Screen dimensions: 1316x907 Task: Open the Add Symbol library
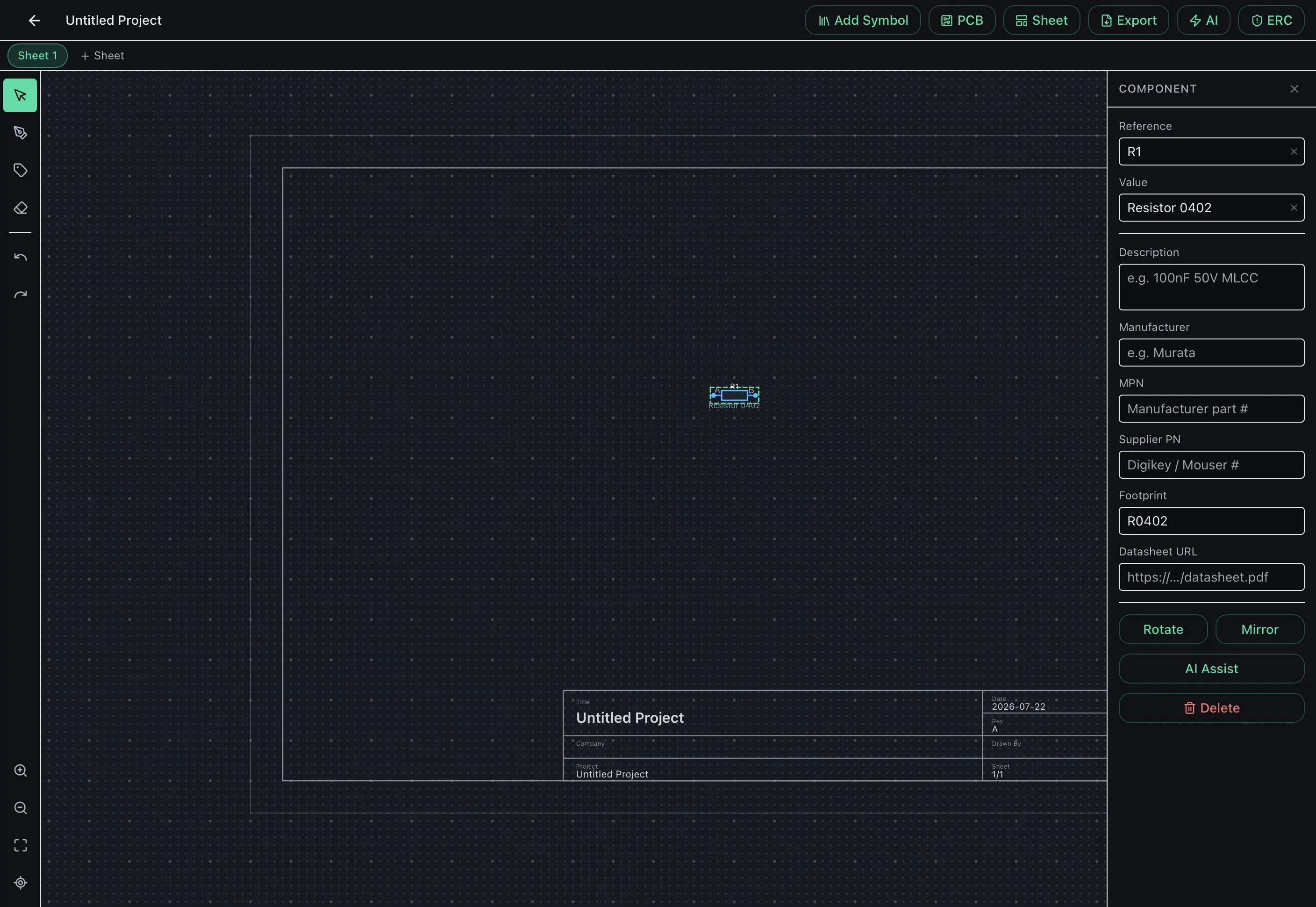[863, 21]
